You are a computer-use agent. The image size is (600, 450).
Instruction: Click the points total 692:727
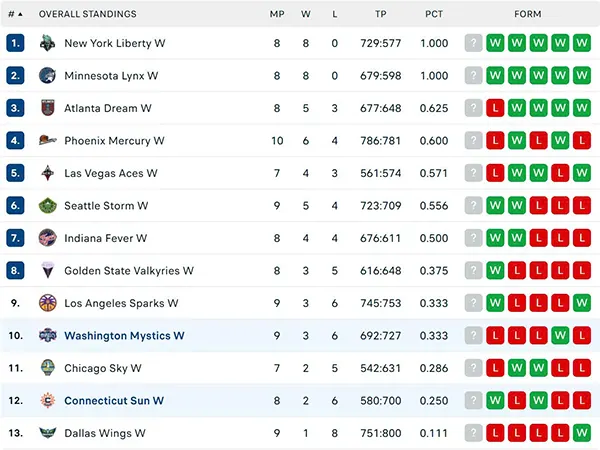click(381, 336)
